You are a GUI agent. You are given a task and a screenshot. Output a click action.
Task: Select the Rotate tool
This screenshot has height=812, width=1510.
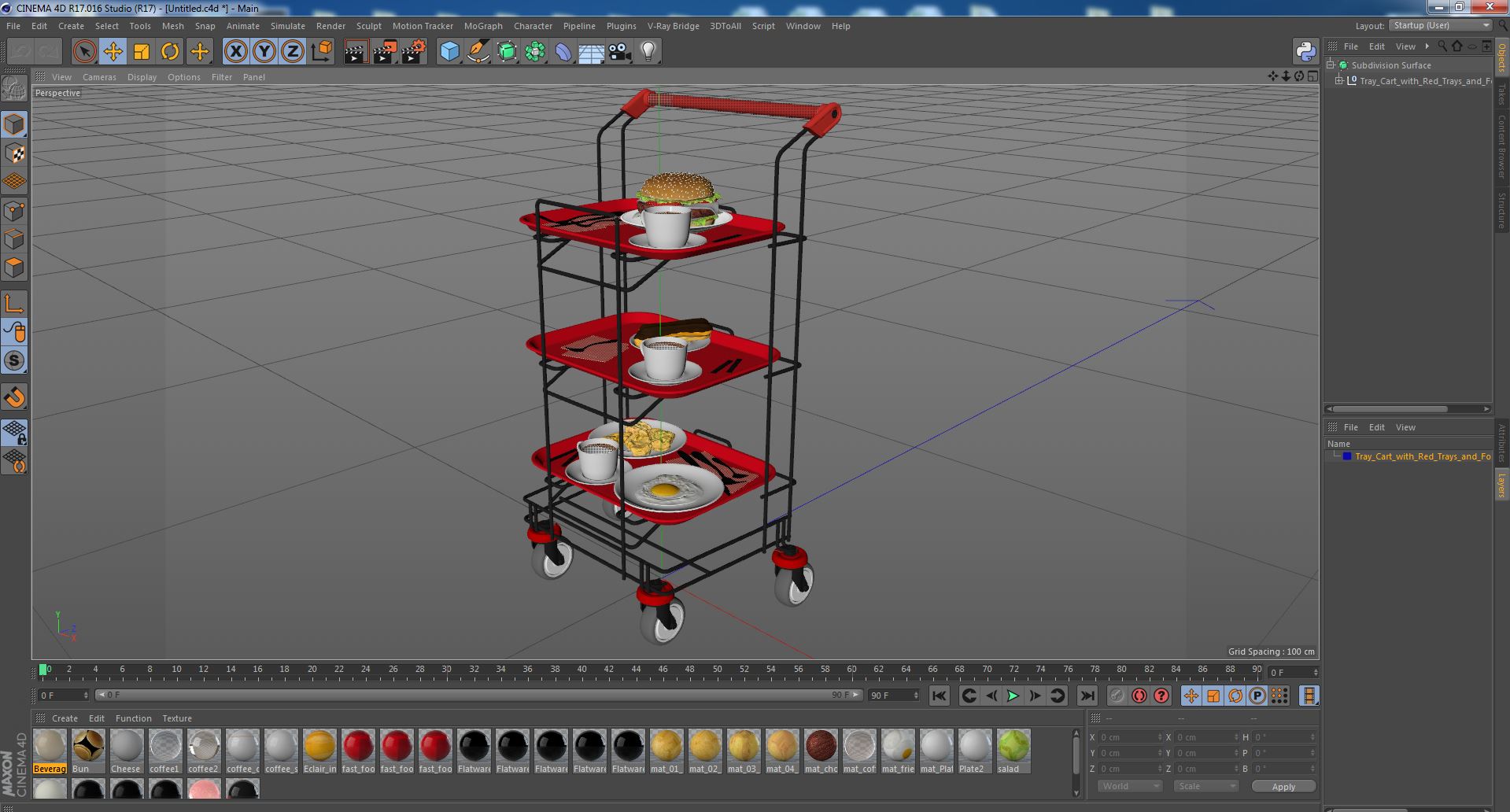(x=170, y=52)
